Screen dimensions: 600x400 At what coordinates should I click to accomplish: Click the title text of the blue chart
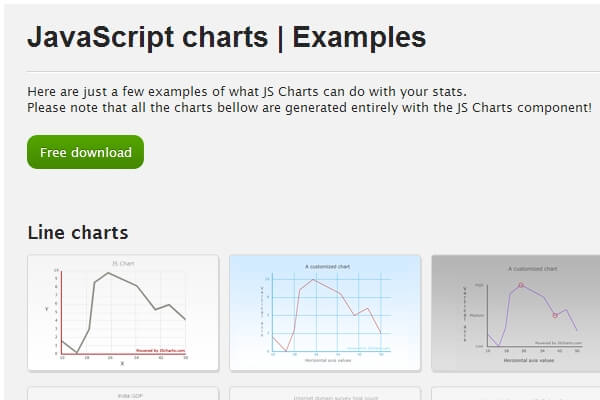pyautogui.click(x=327, y=266)
